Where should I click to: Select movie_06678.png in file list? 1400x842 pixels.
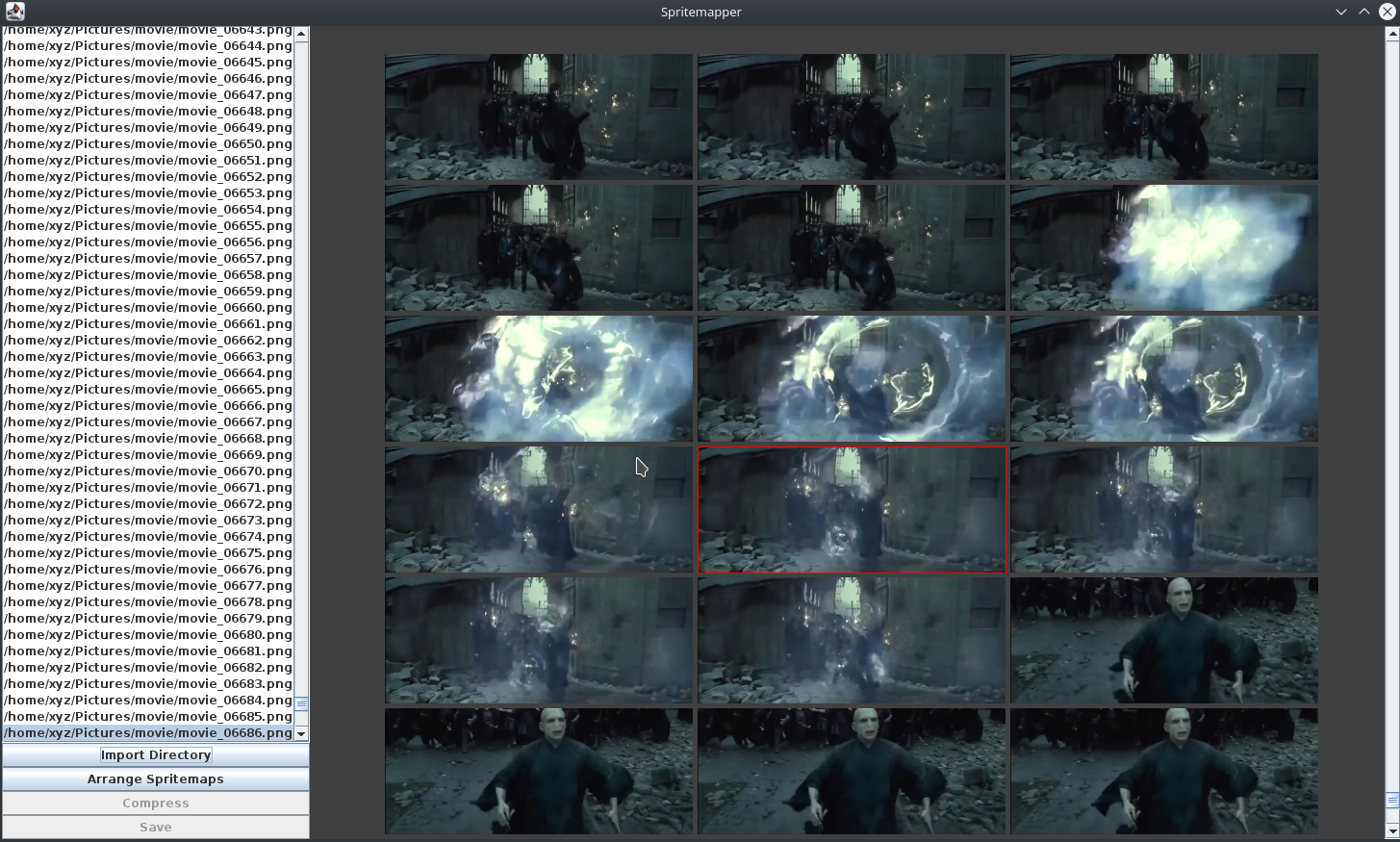pos(148,601)
